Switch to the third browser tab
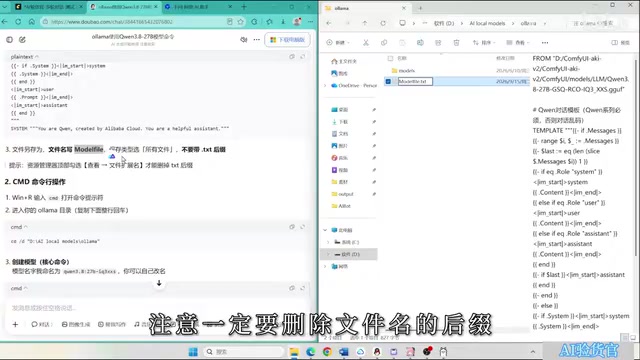 pyautogui.click(x=198, y=7)
